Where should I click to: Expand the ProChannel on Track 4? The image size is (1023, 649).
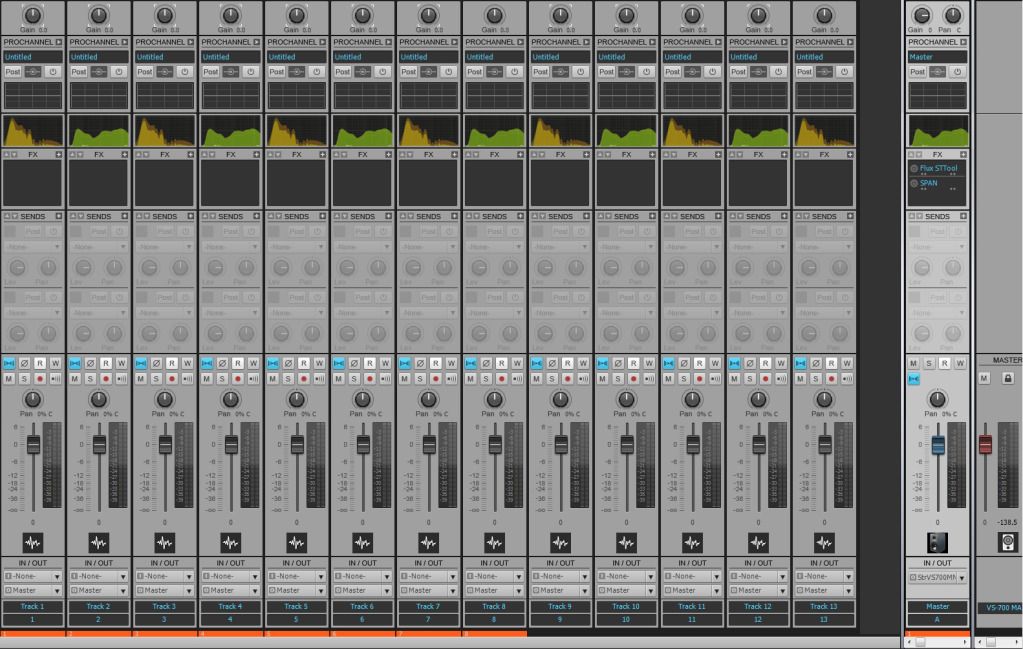point(256,42)
